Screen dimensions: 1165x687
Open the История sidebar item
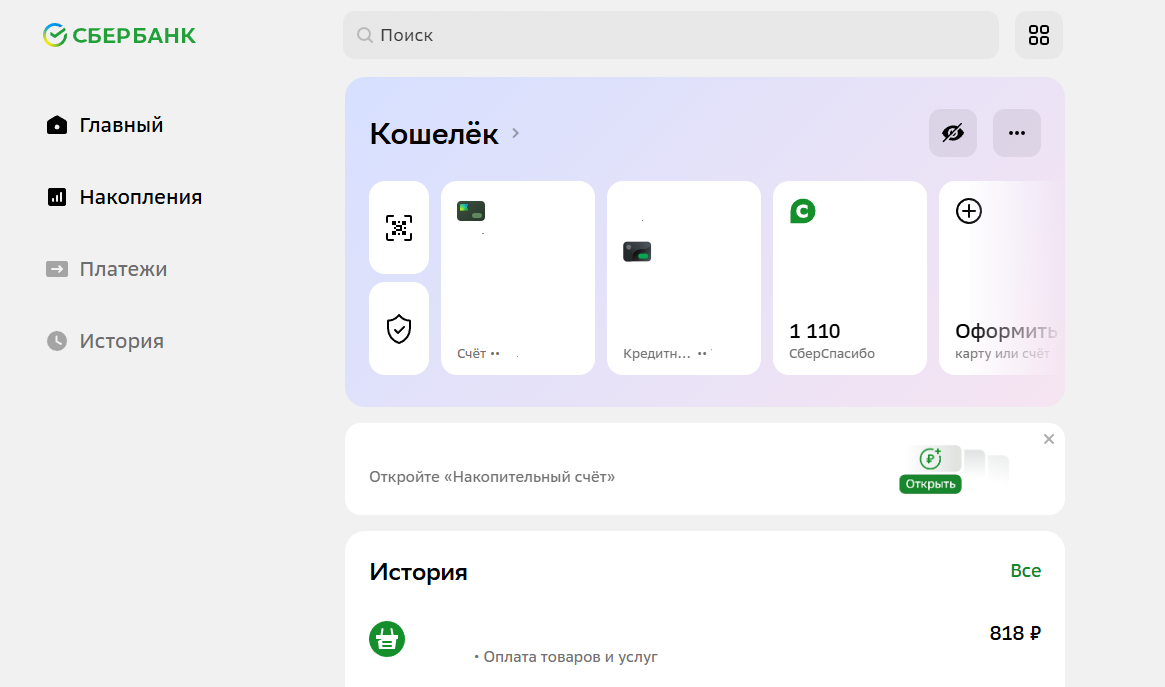click(x=105, y=341)
